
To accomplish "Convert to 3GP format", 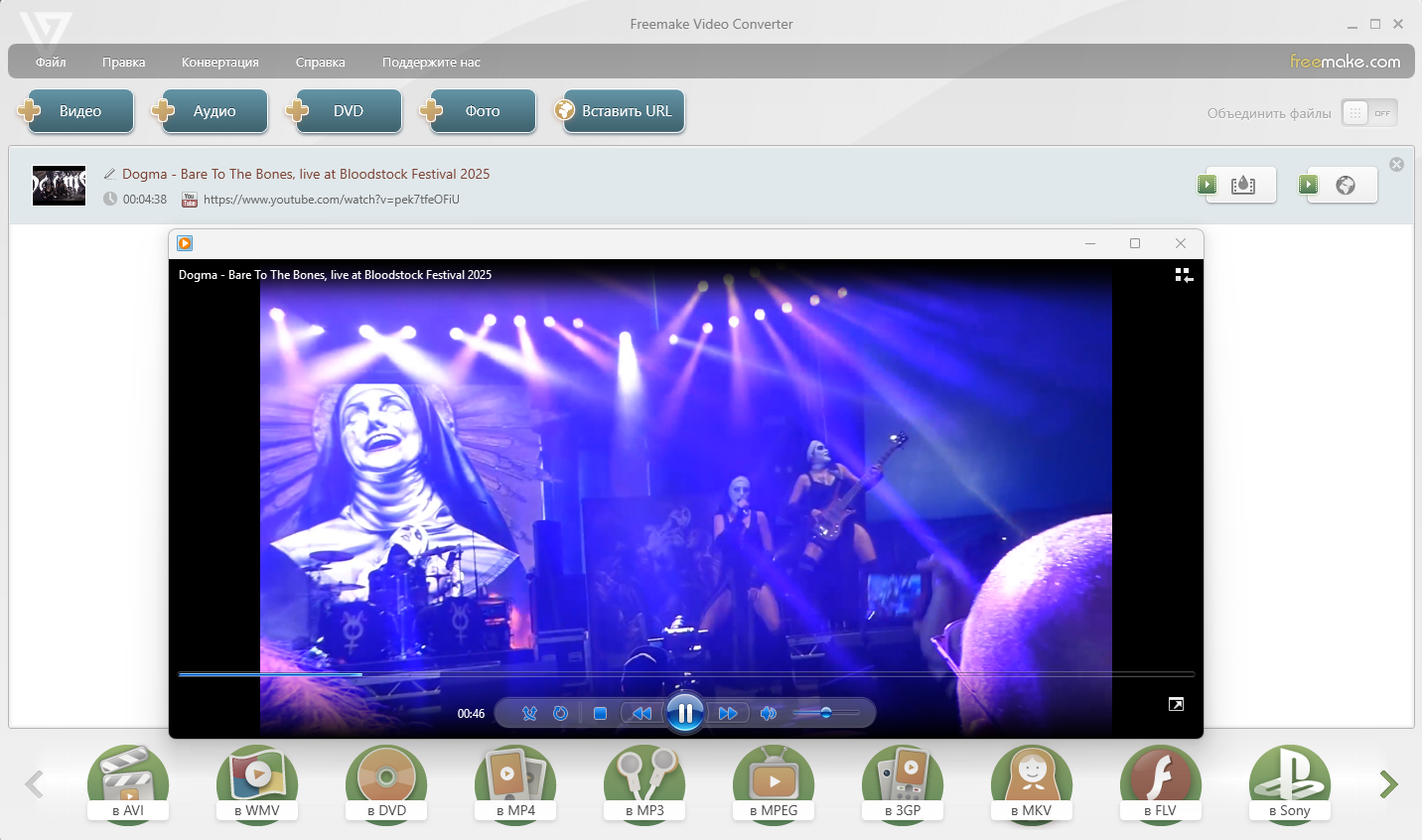I will coord(903,783).
